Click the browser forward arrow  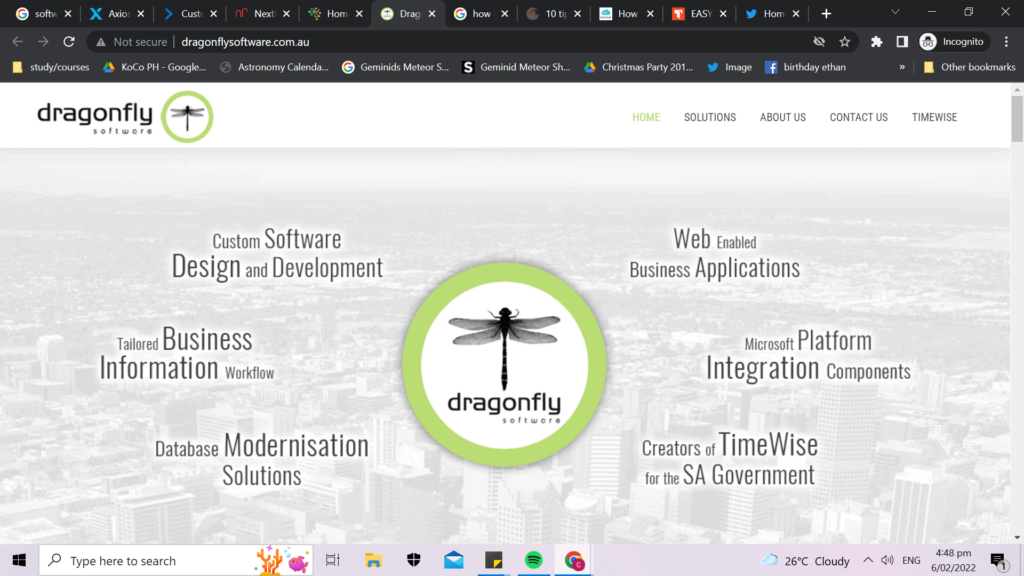[43, 42]
